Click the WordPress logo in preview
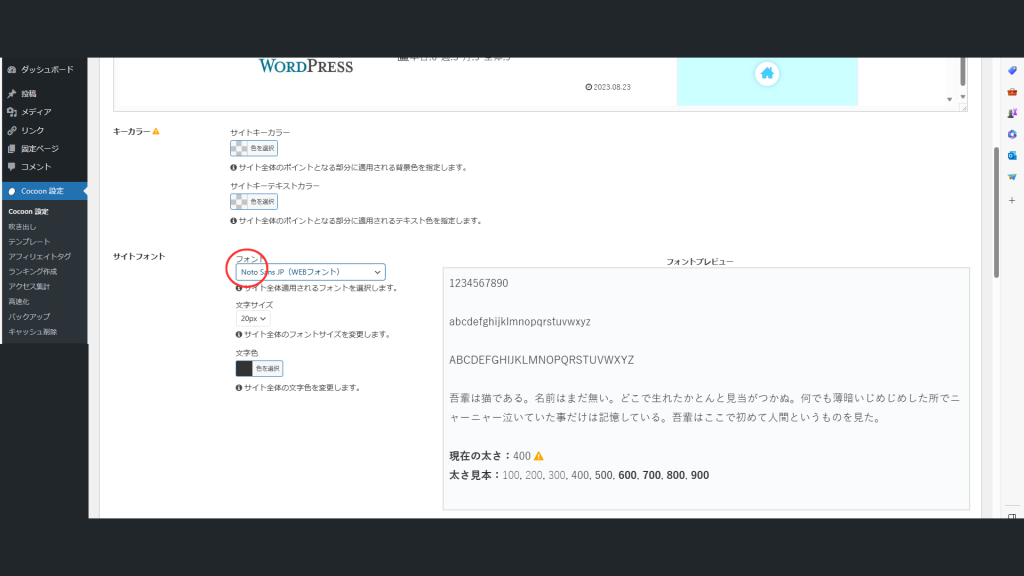Image resolution: width=1024 pixels, height=576 pixels. [306, 66]
